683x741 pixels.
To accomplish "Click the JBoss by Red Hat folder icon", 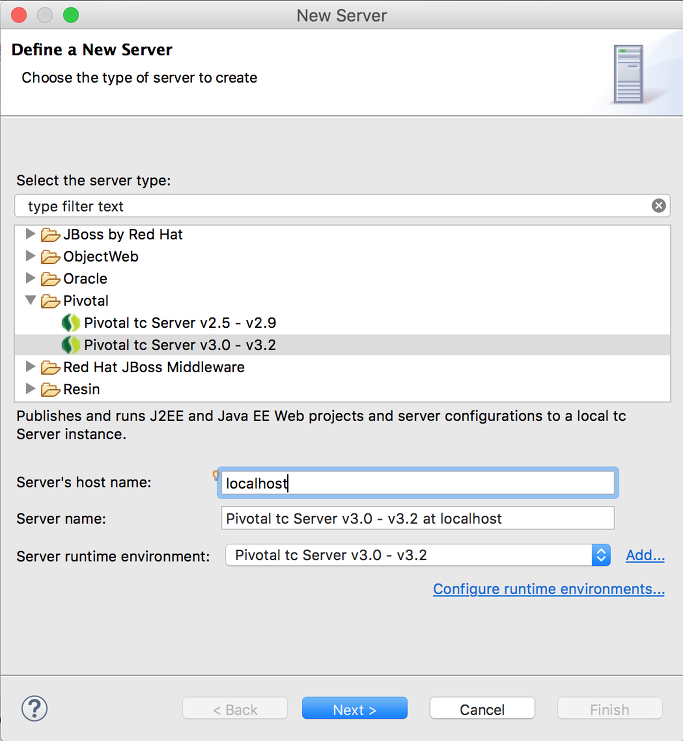I will (50, 234).
